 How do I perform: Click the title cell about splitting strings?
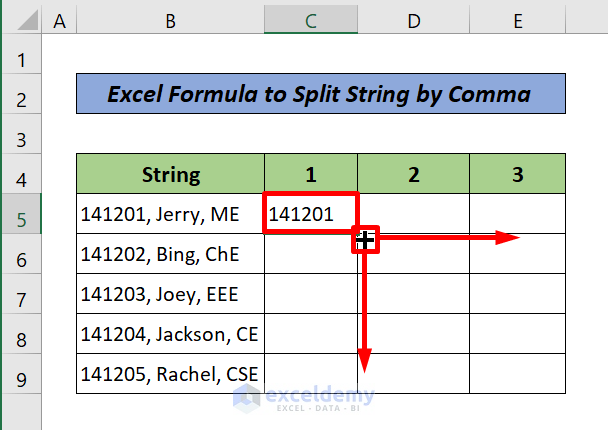320,96
